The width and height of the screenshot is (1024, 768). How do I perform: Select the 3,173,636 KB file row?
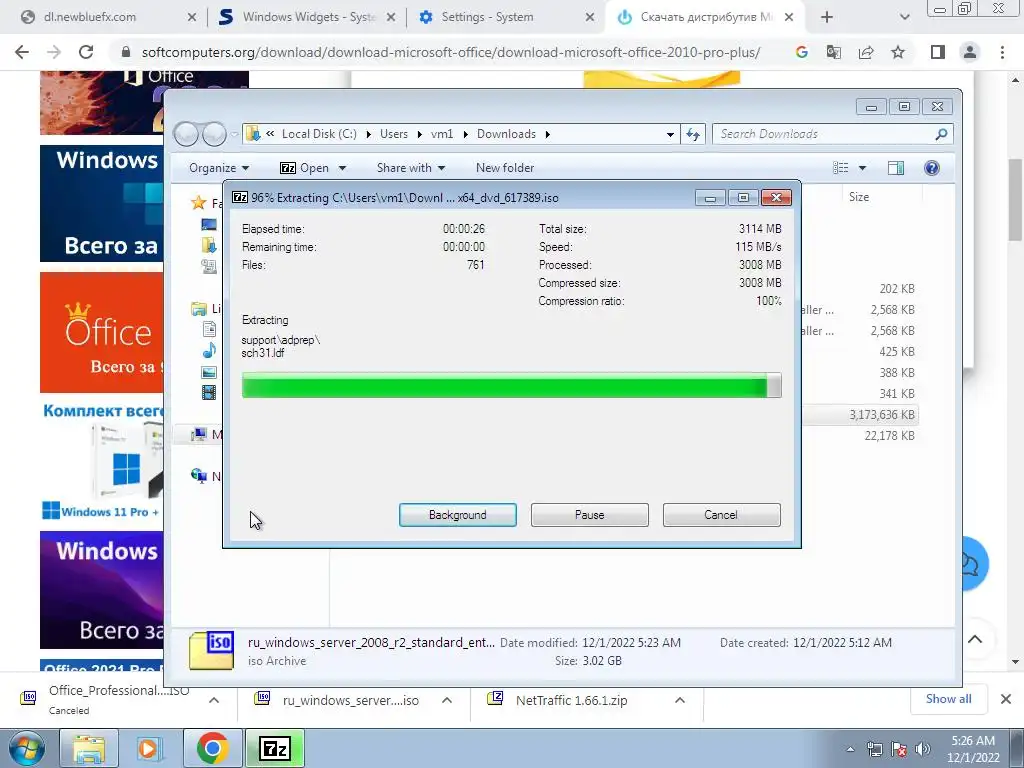coord(860,415)
